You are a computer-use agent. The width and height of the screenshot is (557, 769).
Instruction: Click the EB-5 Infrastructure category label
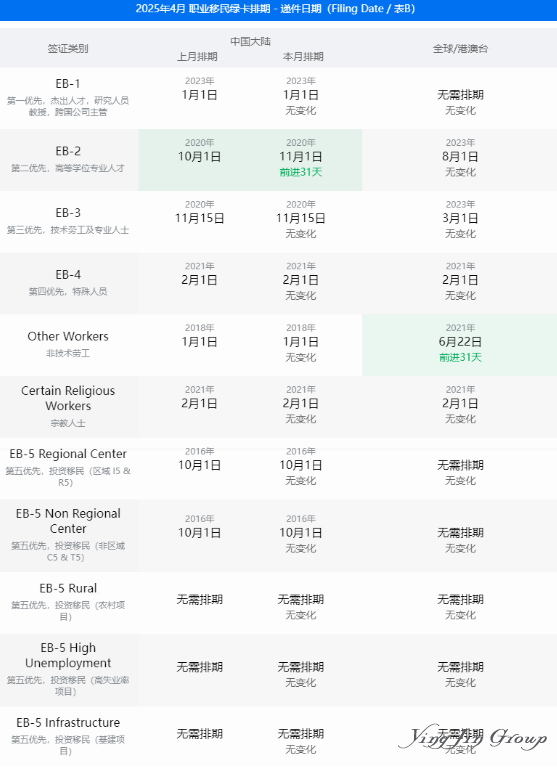pyautogui.click(x=68, y=722)
